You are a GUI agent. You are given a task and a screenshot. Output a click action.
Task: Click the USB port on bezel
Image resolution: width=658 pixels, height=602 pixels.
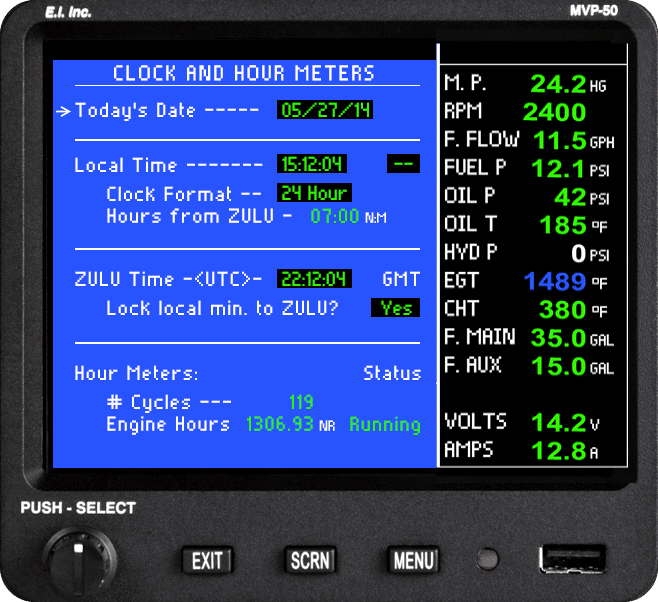573,559
